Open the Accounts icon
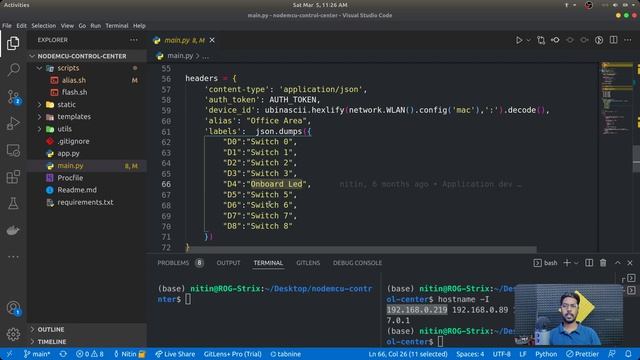The height and width of the screenshot is (360, 640). tap(13, 308)
